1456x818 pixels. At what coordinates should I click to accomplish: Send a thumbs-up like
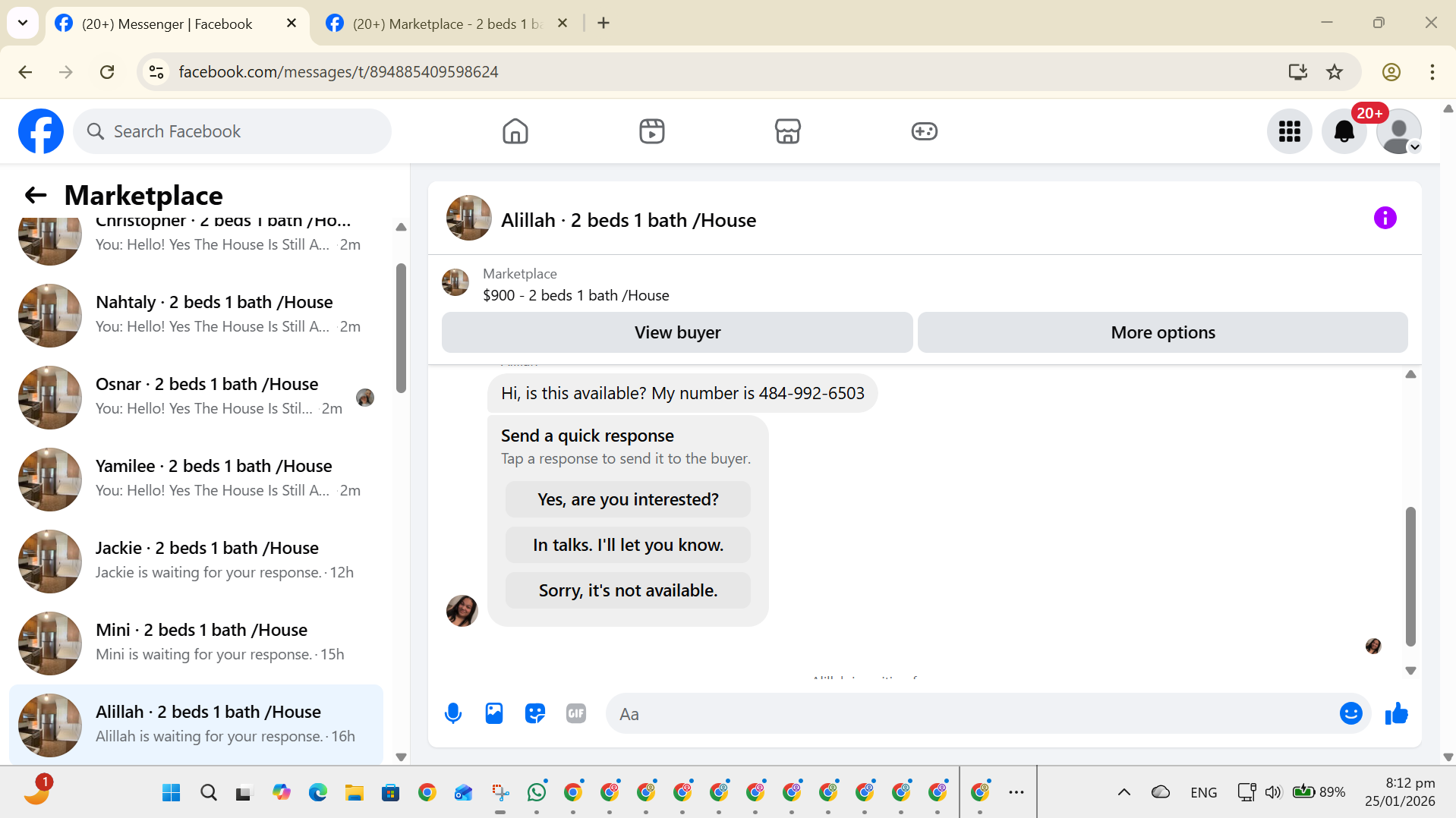pyautogui.click(x=1397, y=713)
